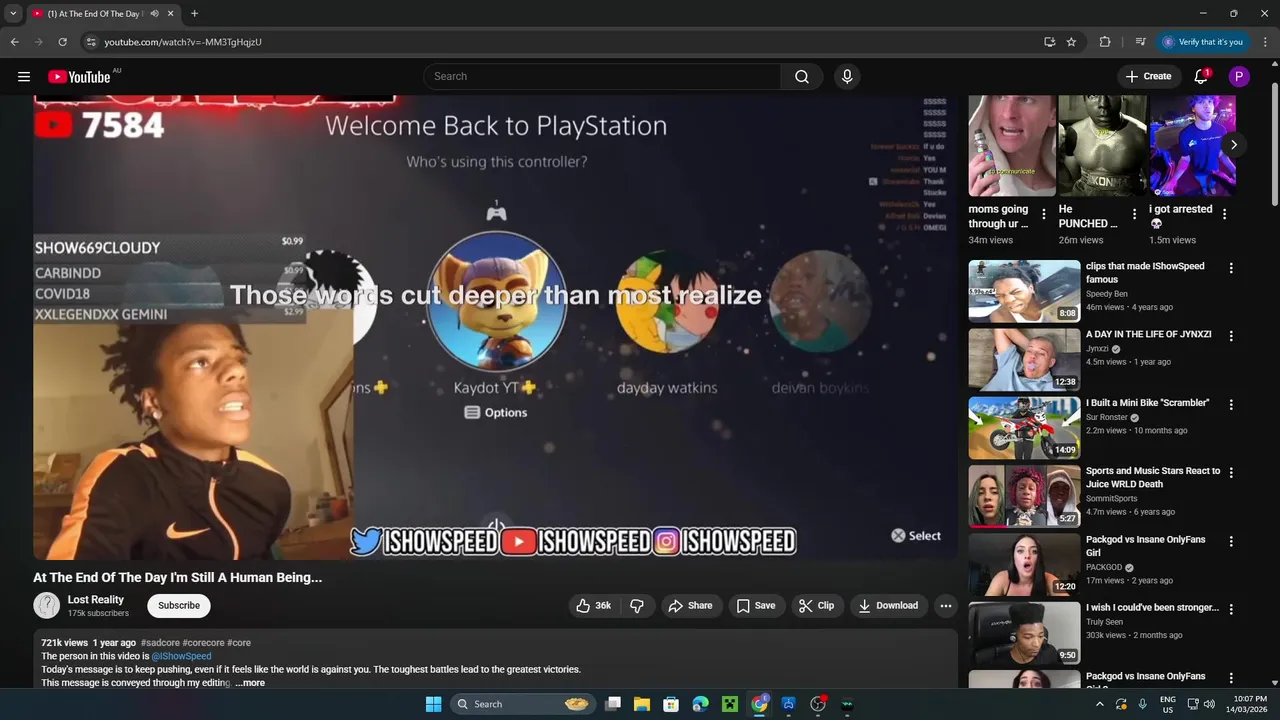
Task: Open the @IShowSpeed mention link
Action: [x=181, y=657]
